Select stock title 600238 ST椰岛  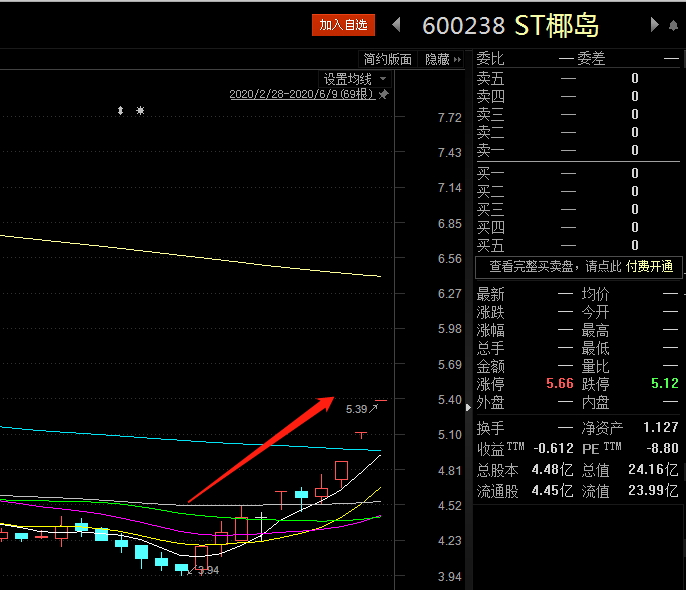coord(511,25)
